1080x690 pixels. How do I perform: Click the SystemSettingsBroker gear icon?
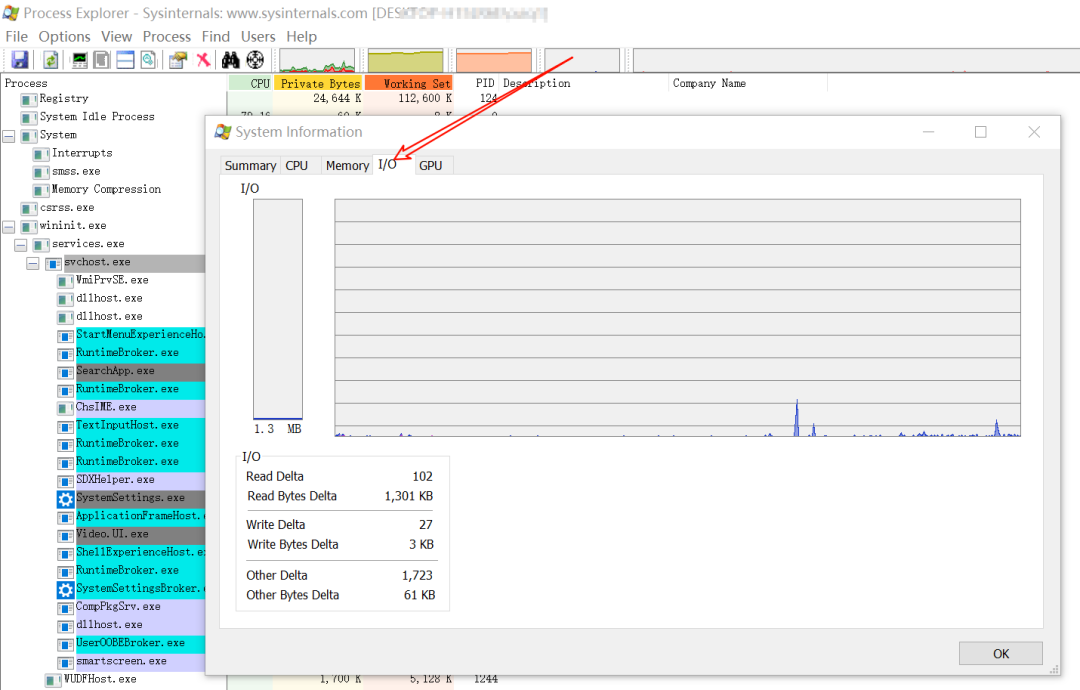coord(65,589)
